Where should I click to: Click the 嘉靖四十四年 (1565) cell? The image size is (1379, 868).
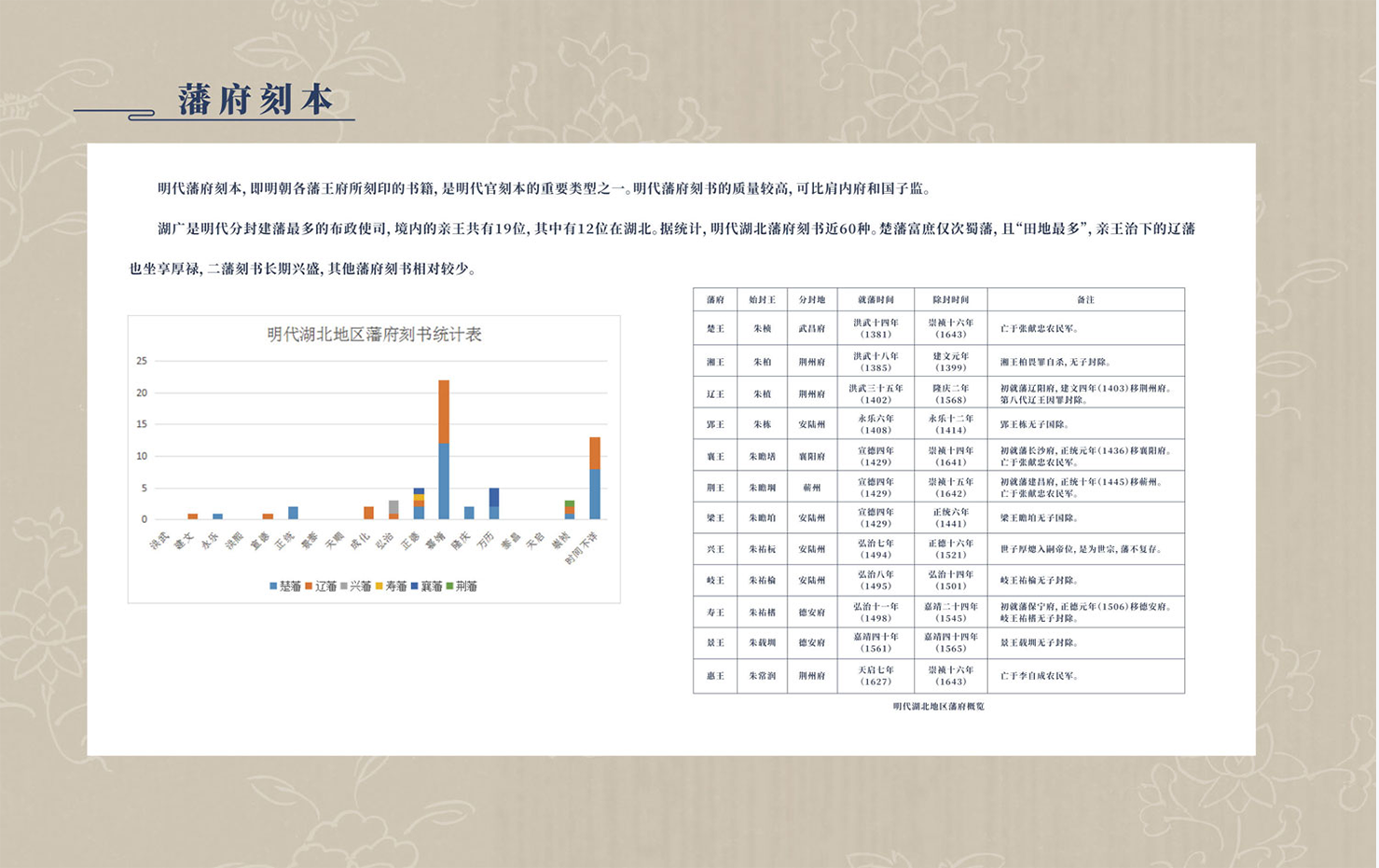951,642
